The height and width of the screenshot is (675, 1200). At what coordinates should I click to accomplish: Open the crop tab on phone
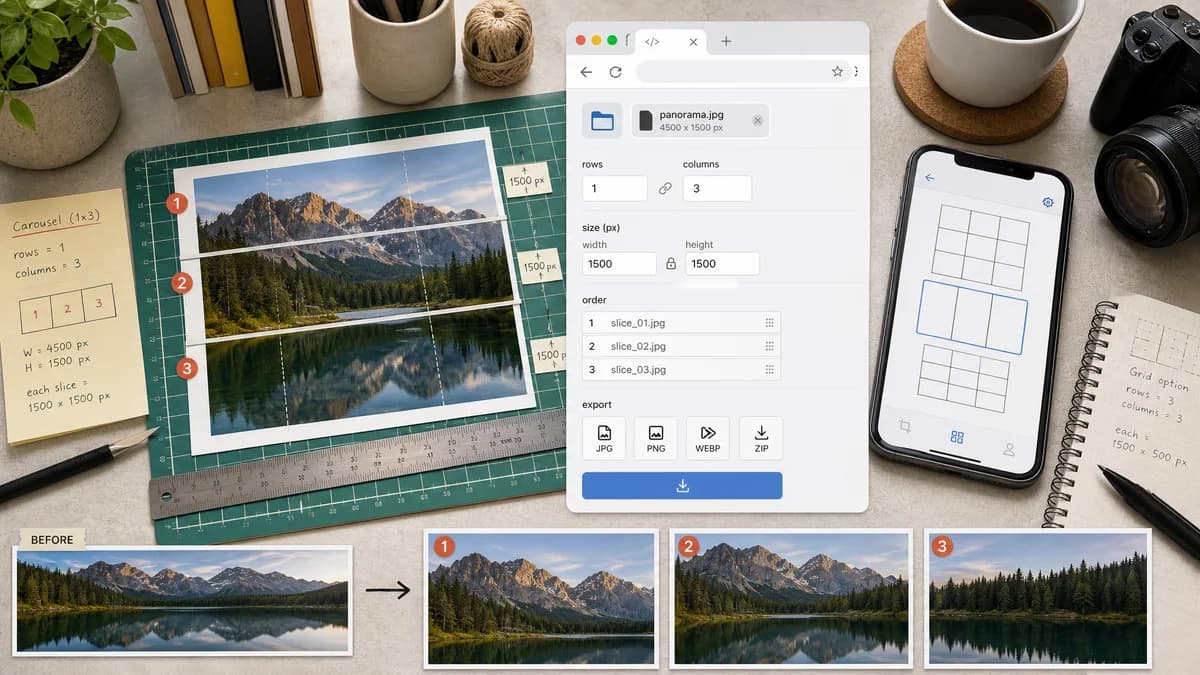tap(905, 426)
